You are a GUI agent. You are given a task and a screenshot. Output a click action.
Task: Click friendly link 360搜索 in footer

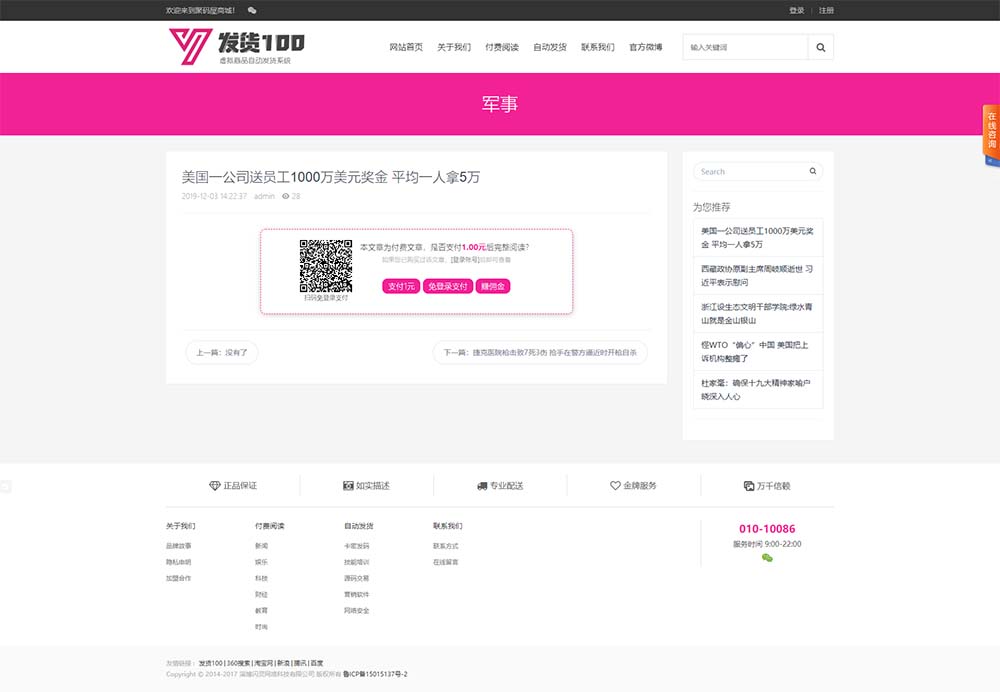(x=239, y=663)
